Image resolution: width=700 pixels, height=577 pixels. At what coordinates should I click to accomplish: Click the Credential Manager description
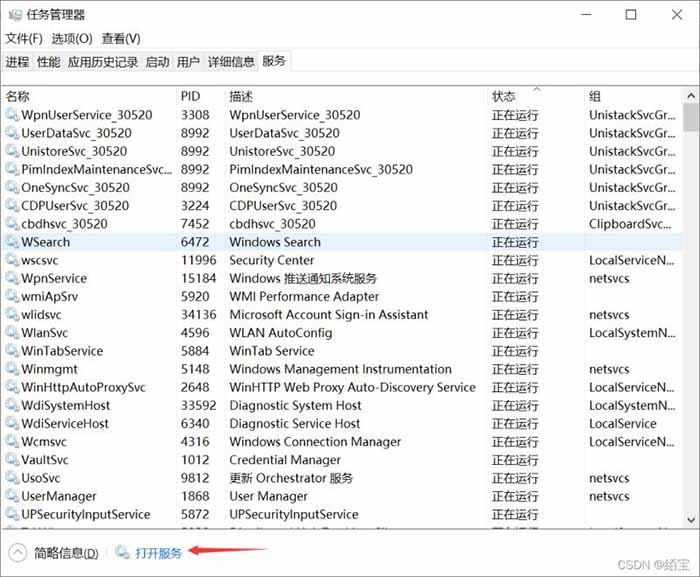[x=285, y=460]
